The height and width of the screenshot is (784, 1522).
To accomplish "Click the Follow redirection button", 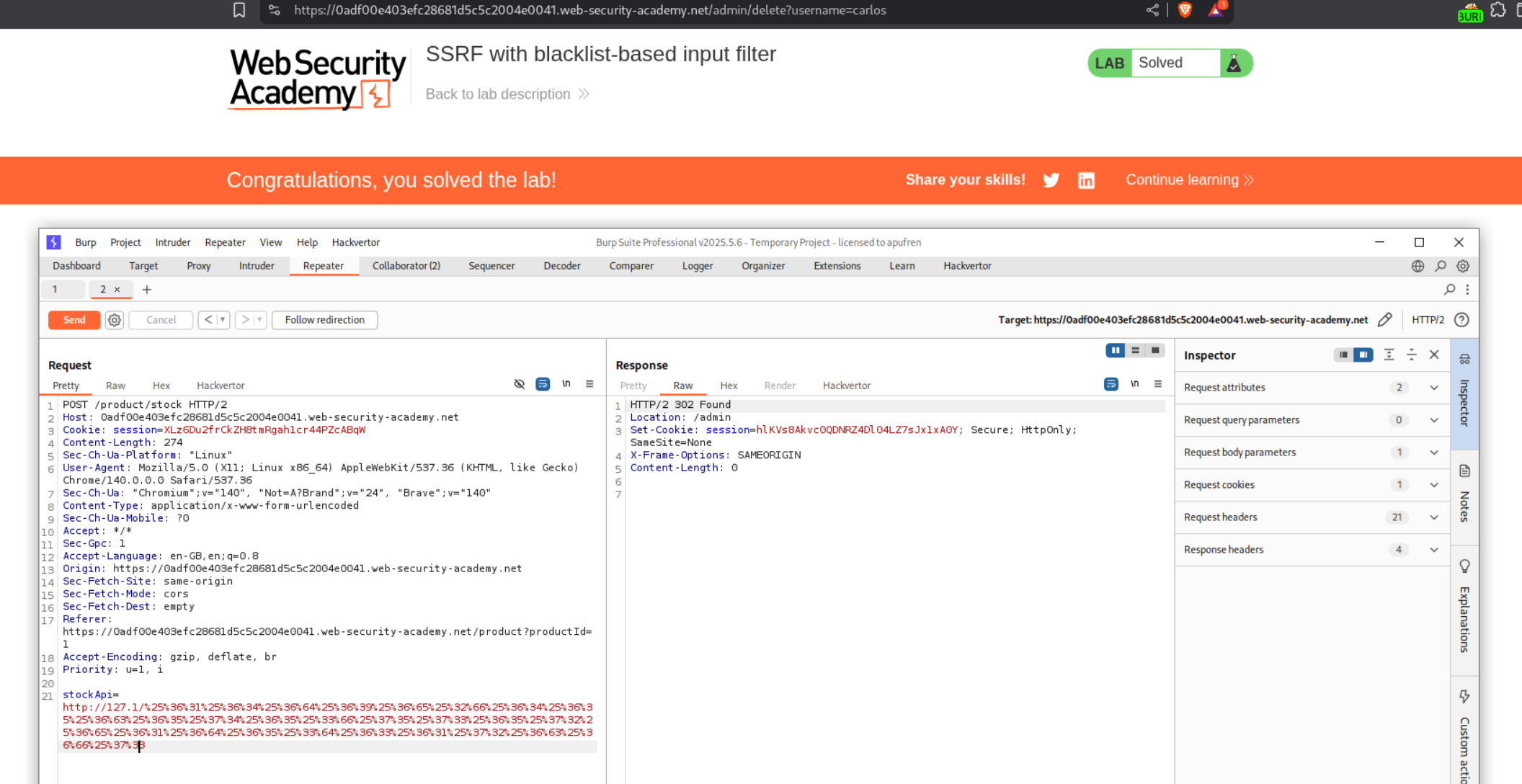I will coord(324,320).
